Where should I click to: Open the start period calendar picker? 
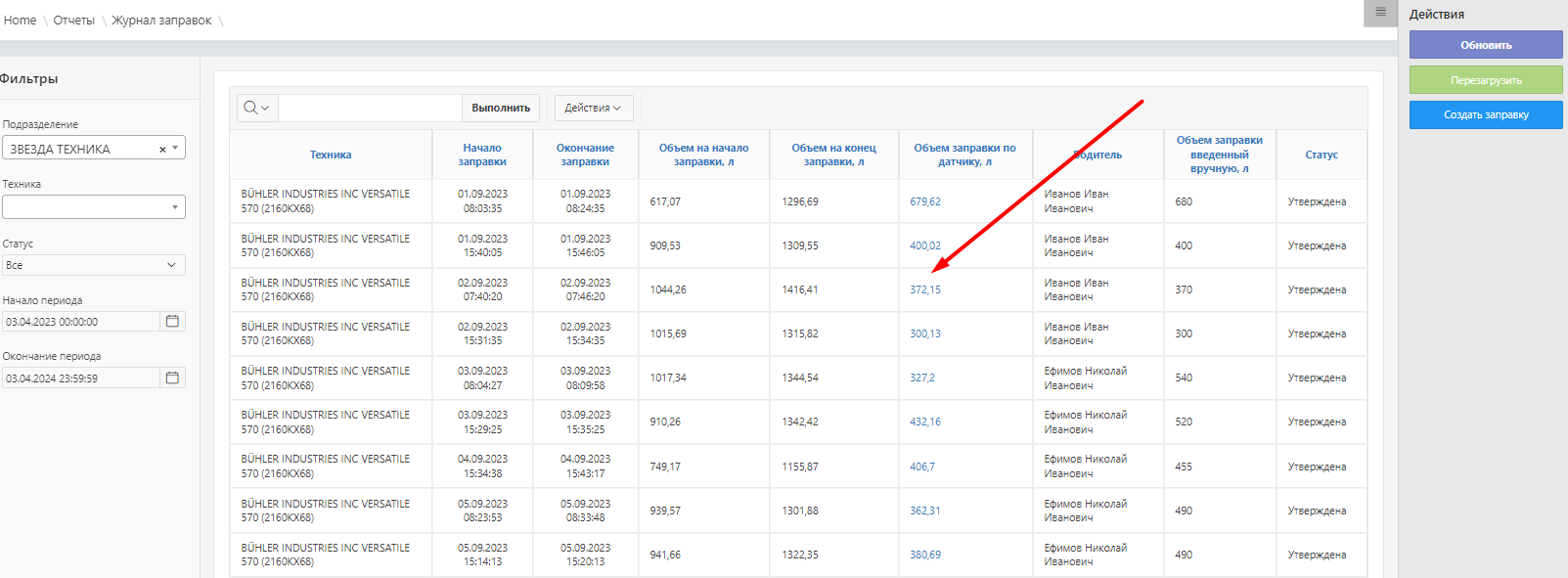click(x=172, y=322)
